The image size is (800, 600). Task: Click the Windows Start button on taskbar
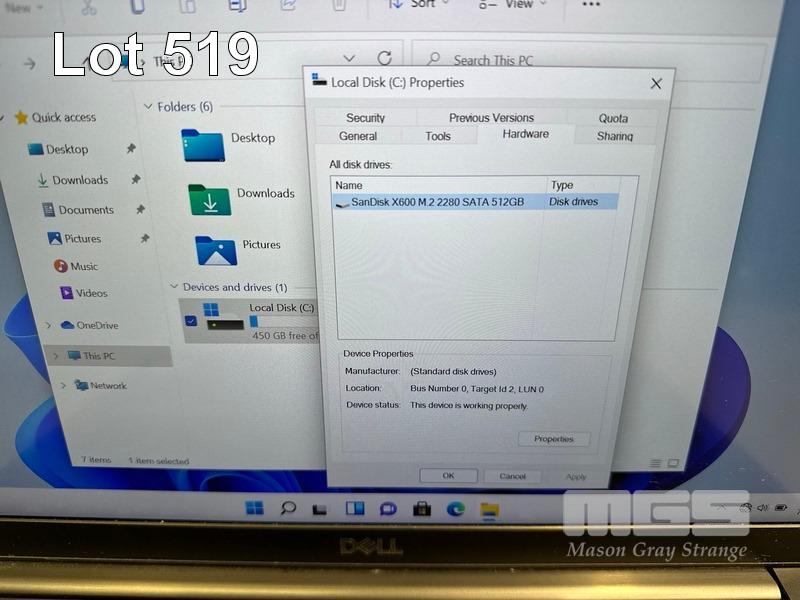pyautogui.click(x=255, y=508)
